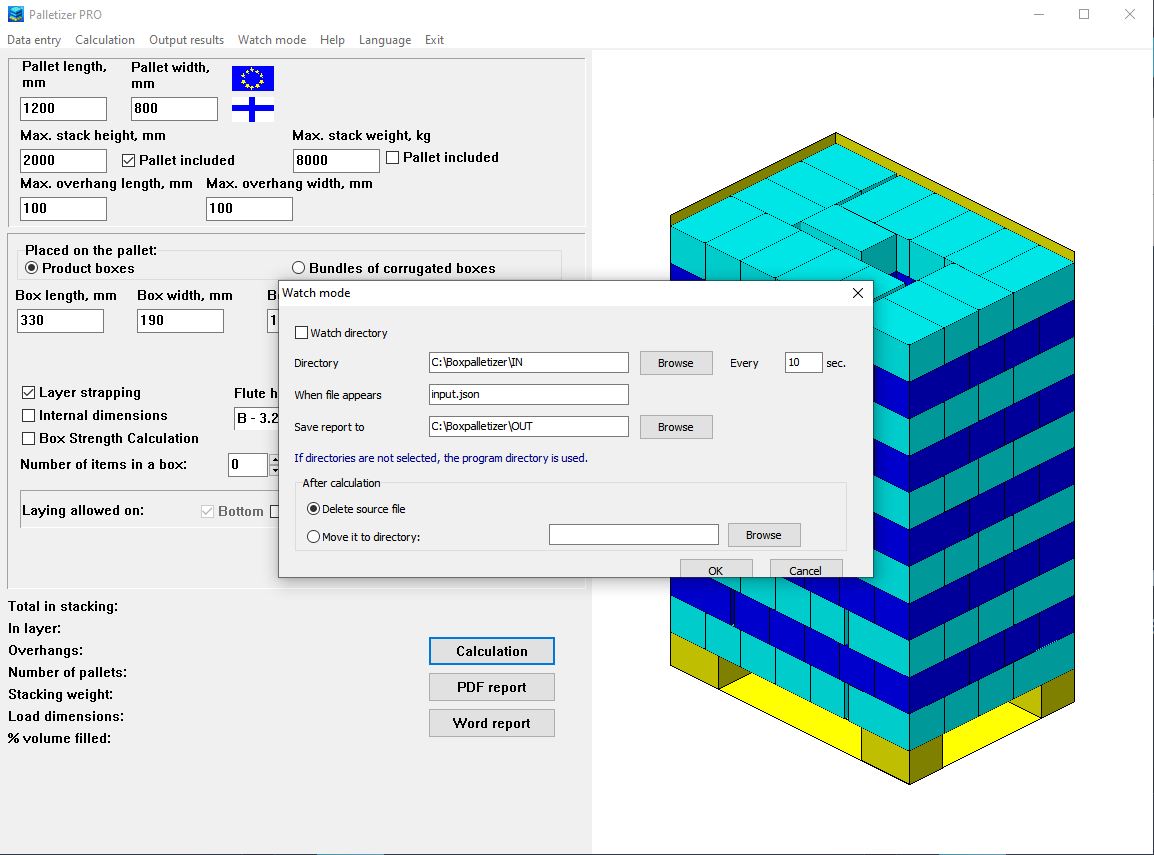Click Browse next to Save report to
The image size is (1154, 855).
(x=676, y=427)
